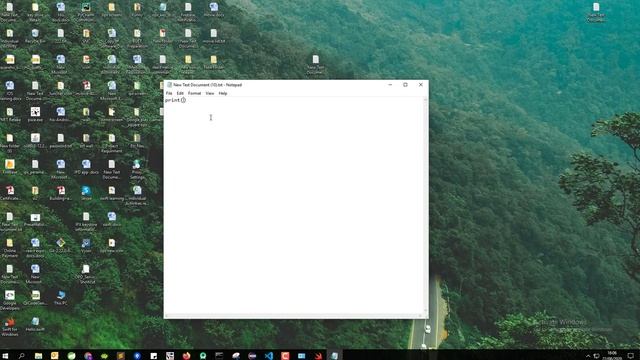Select the Skype desktop shortcut
The width and height of the screenshot is (640, 360).
click(x=86, y=193)
